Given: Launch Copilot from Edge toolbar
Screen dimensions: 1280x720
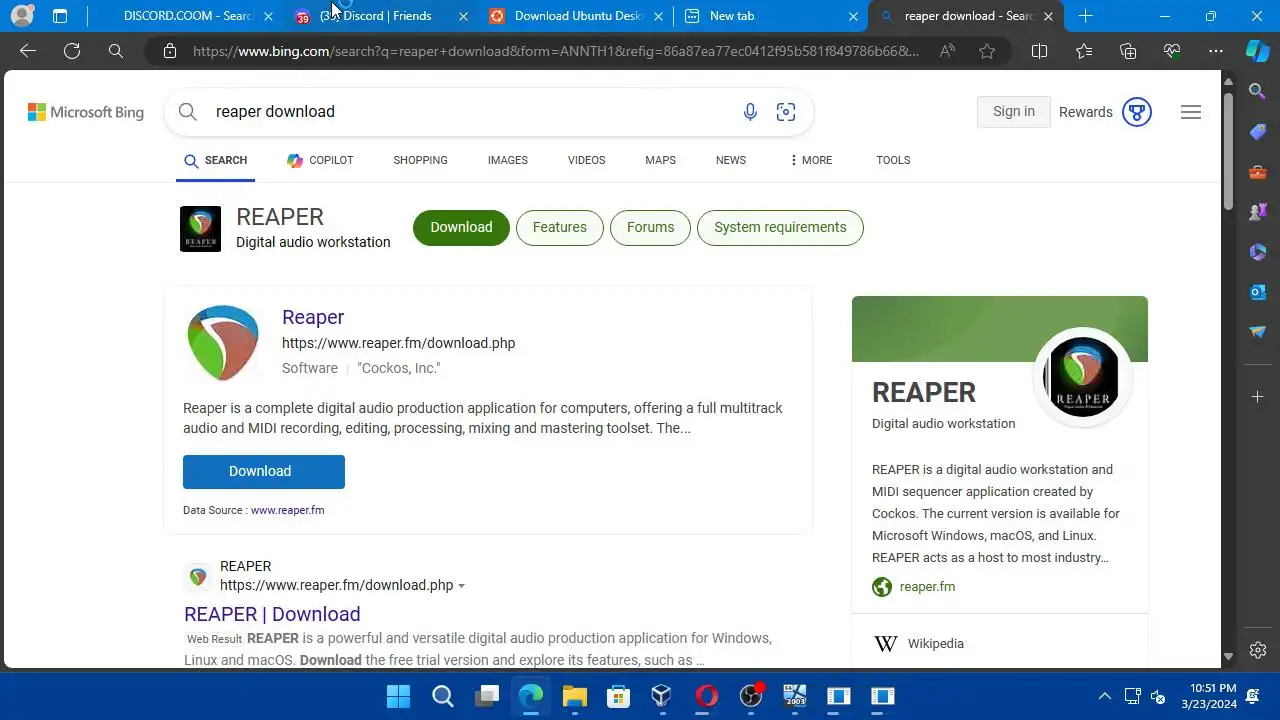Looking at the screenshot, I should tap(1257, 51).
